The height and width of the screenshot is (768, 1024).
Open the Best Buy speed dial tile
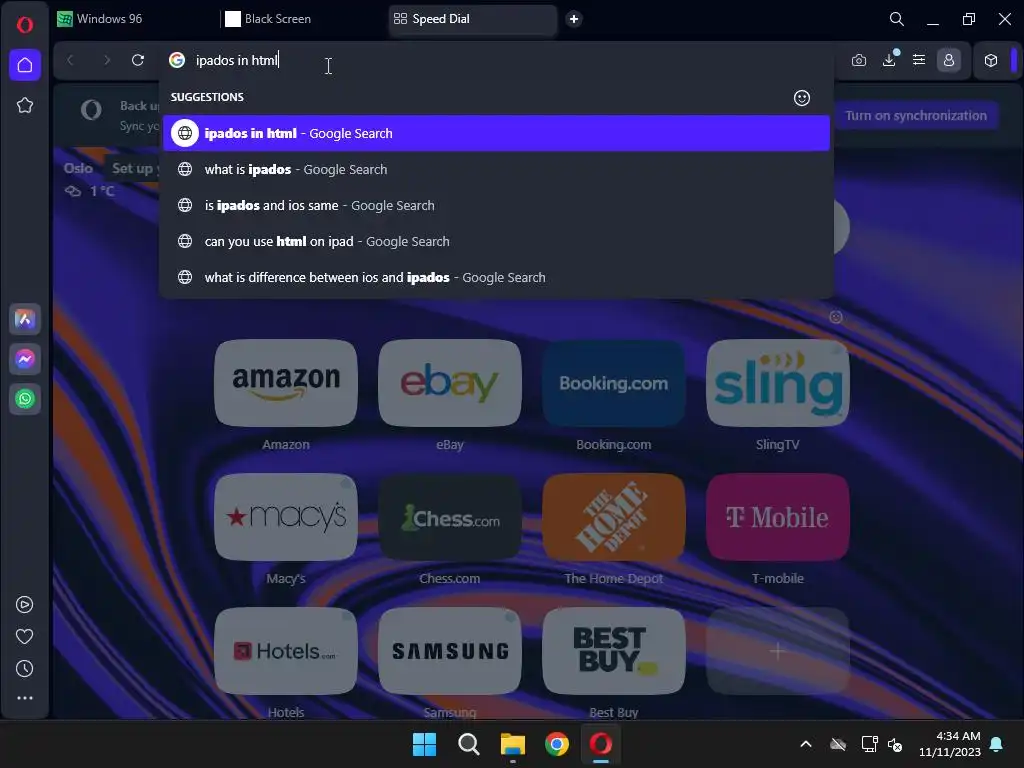click(x=614, y=650)
